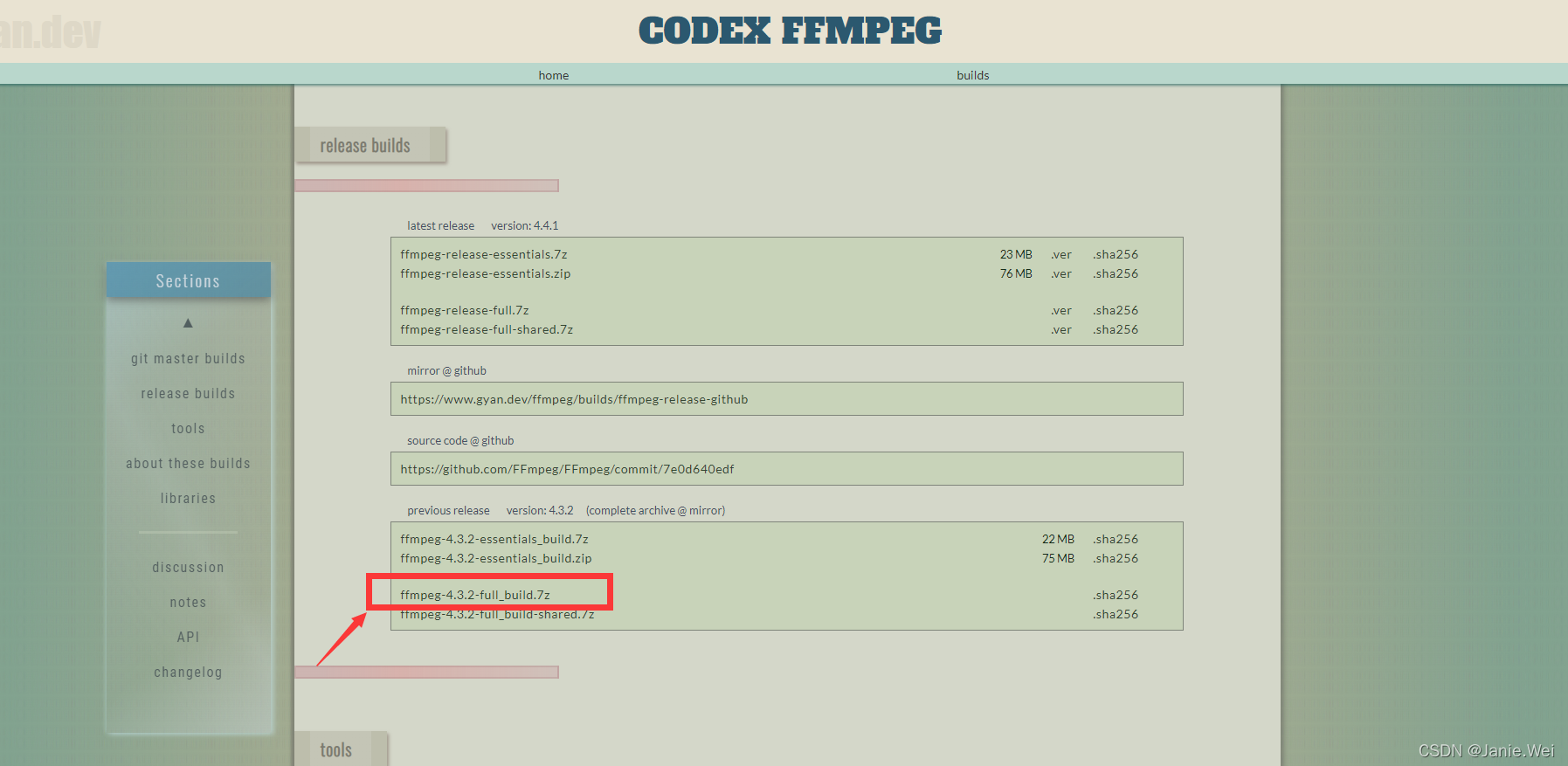
Task: Open .sha256 for release-essentials.7z
Action: pyautogui.click(x=1116, y=255)
